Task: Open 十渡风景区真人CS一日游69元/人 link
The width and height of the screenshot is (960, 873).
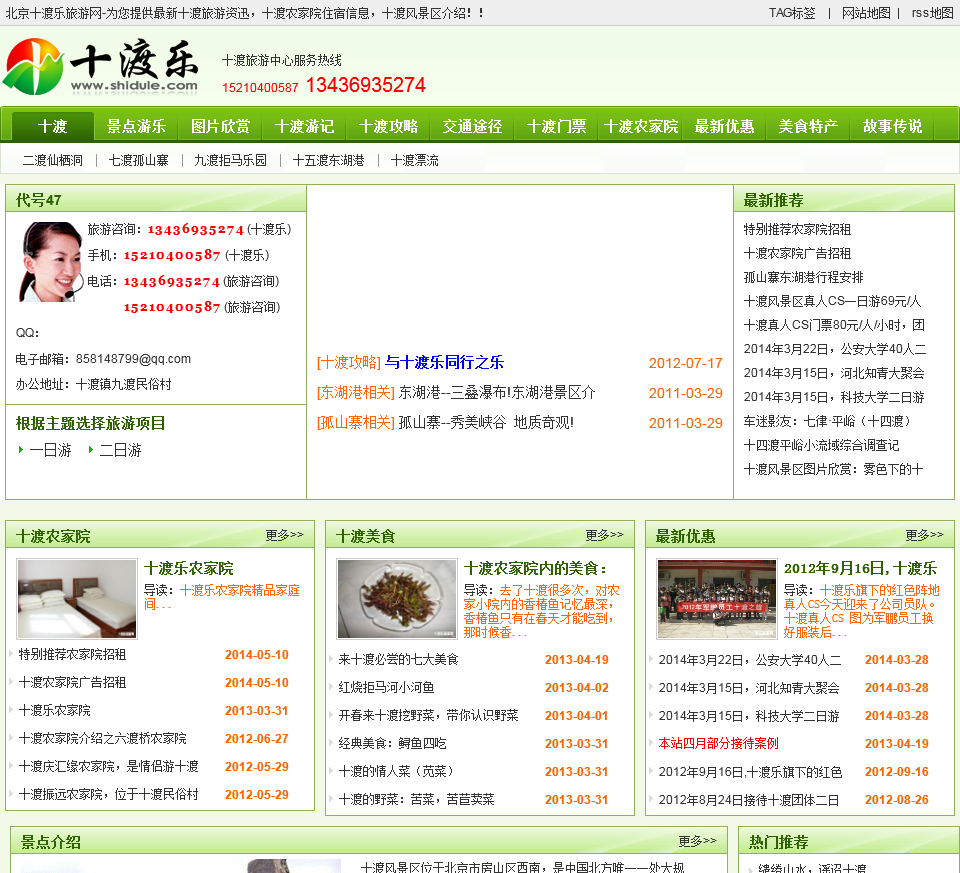Action: pos(832,301)
